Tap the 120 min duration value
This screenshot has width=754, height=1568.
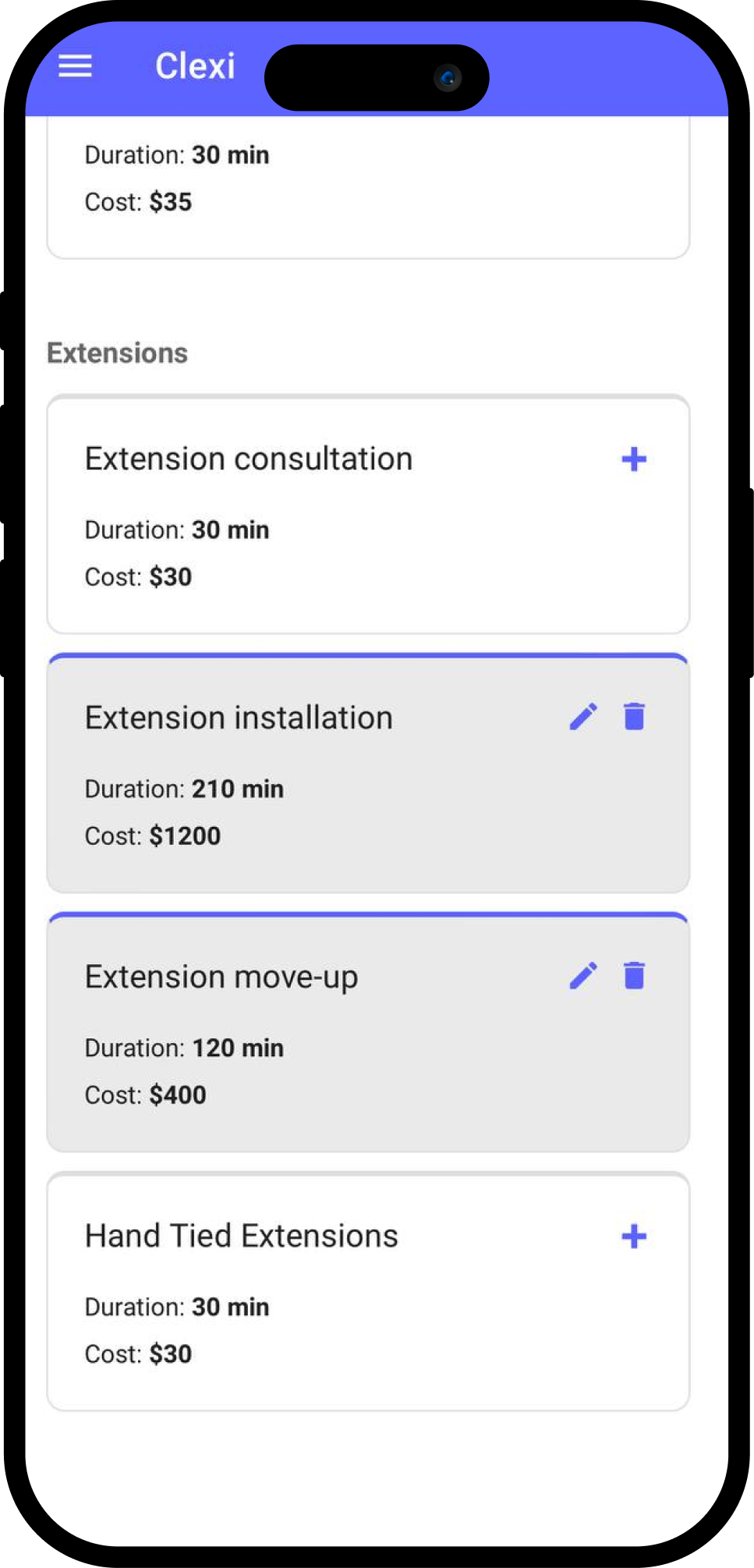click(x=238, y=1048)
